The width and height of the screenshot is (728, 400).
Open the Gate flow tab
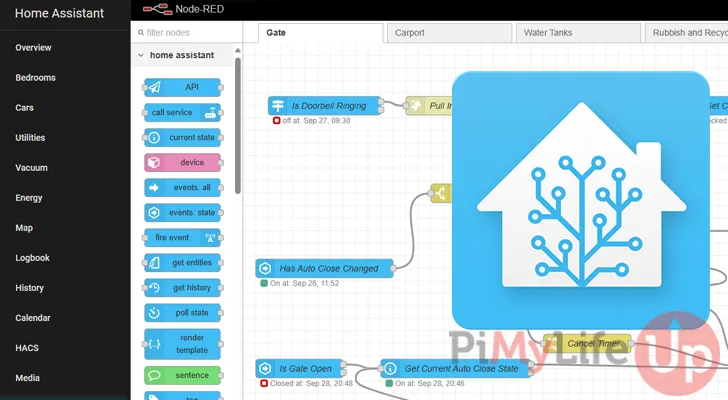(x=320, y=32)
